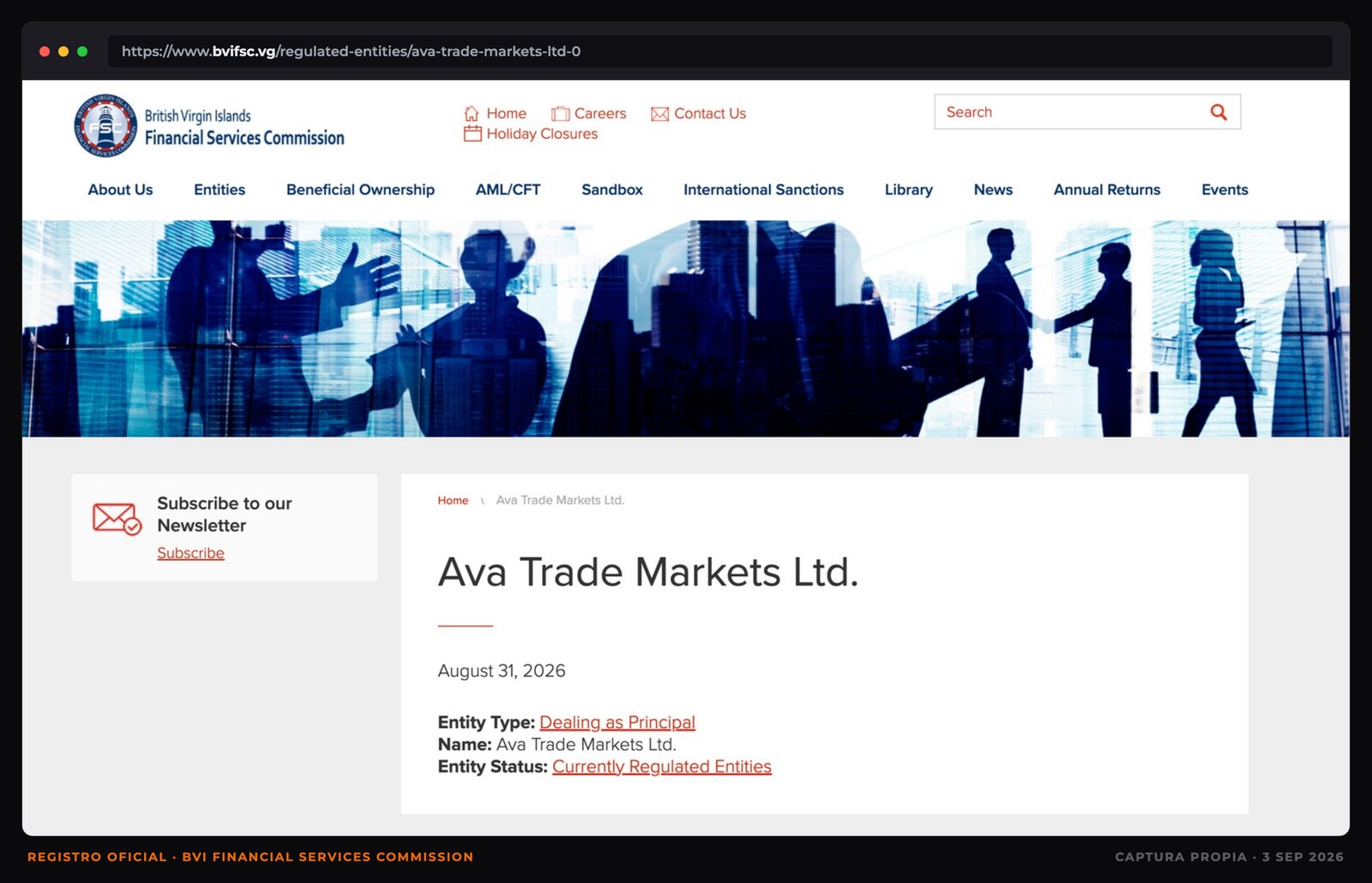Click the BVI FSC lighthouse logo
The height and width of the screenshot is (883, 1372).
pyautogui.click(x=105, y=126)
